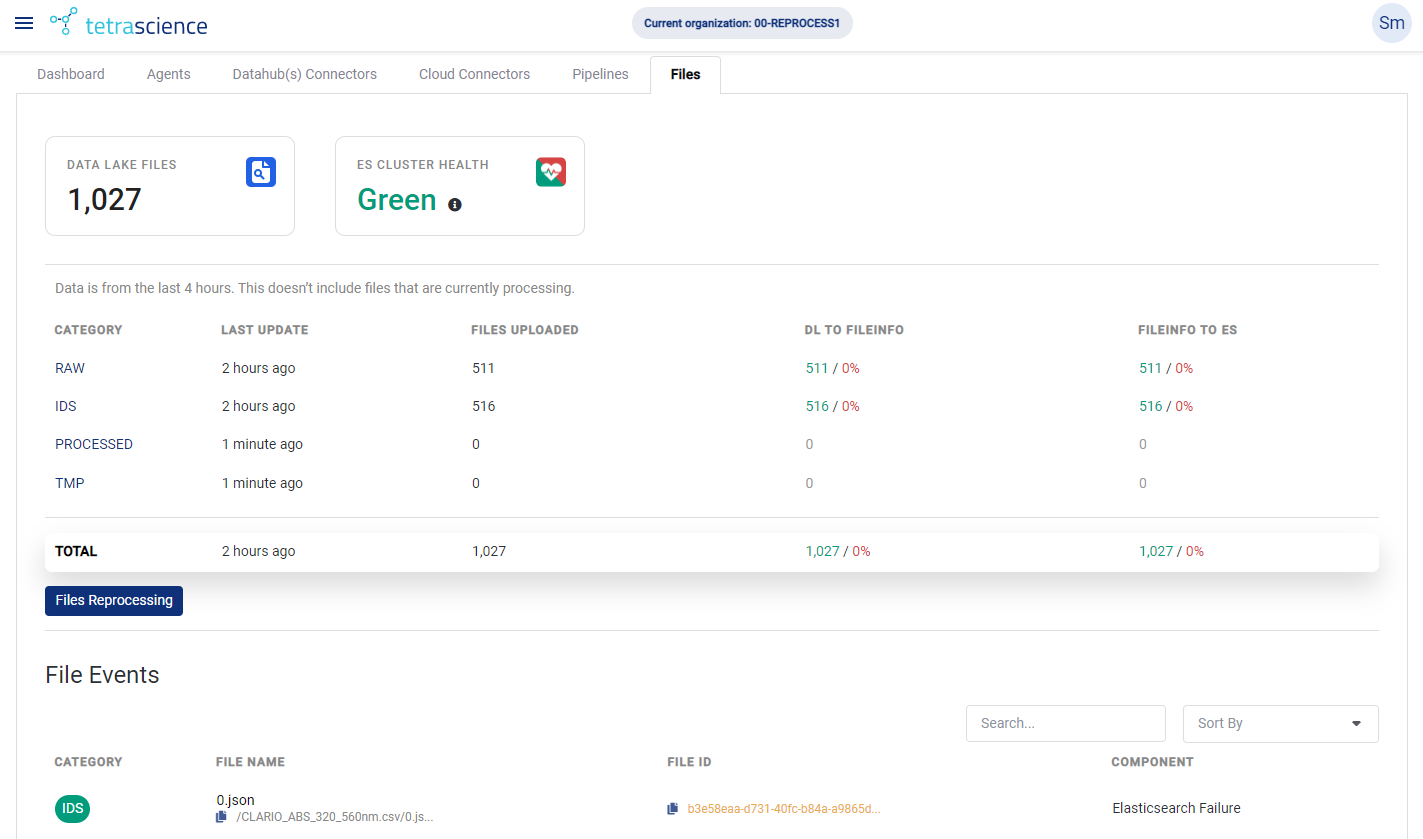This screenshot has width=1423, height=839.
Task: Click the Current organization: 00-REPROCESS1 selector
Action: point(741,23)
